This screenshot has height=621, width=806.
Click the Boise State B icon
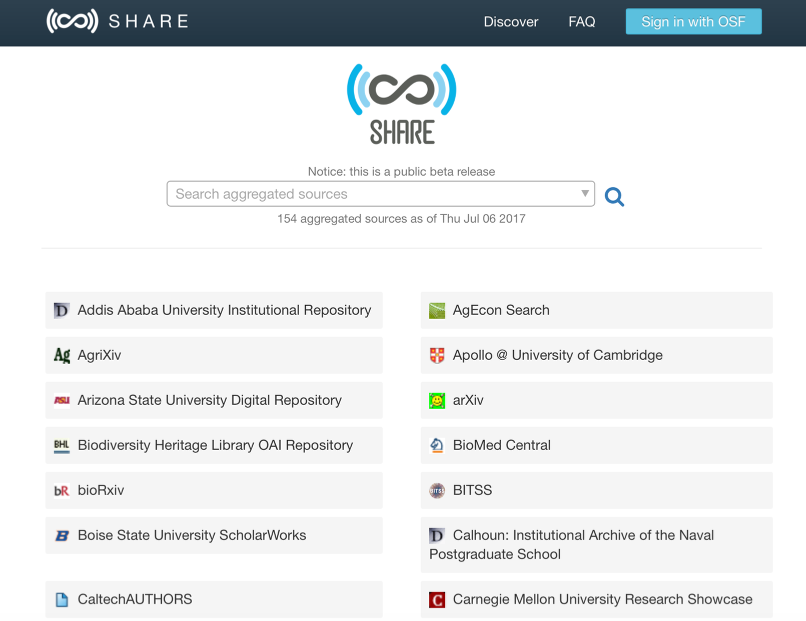pyautogui.click(x=62, y=536)
